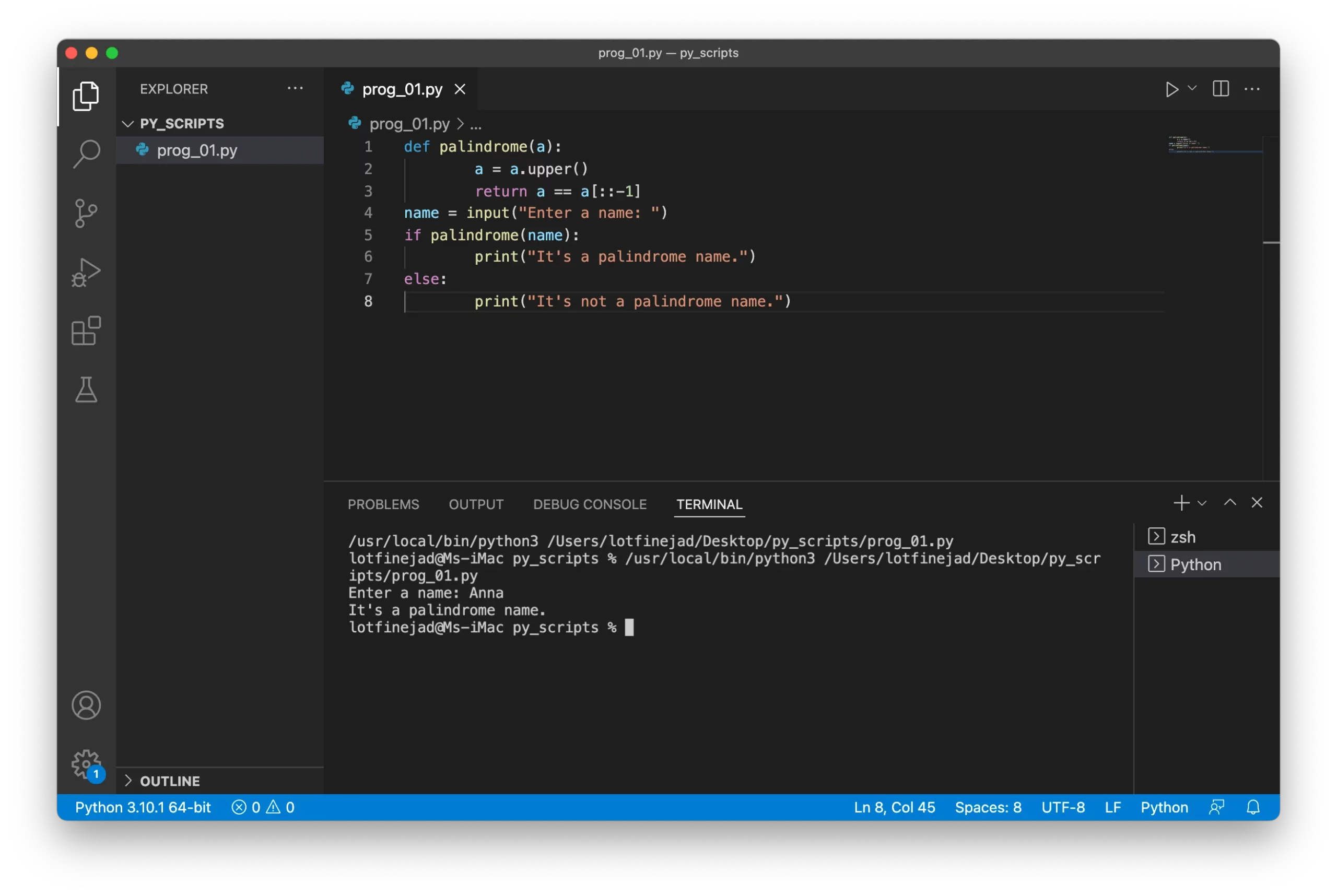Open the Run and Debug view

point(86,273)
